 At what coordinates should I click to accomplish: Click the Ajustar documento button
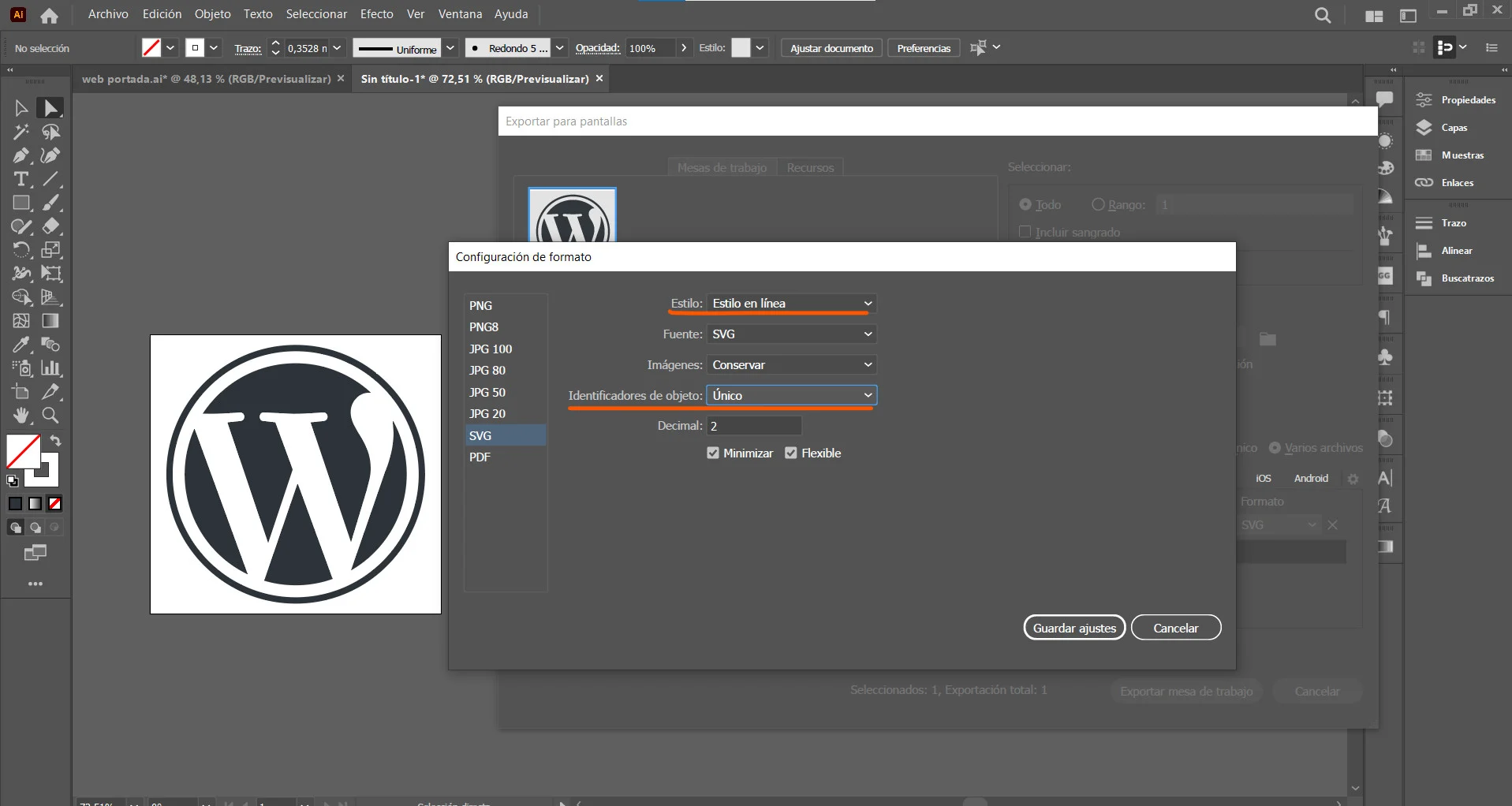(x=831, y=48)
